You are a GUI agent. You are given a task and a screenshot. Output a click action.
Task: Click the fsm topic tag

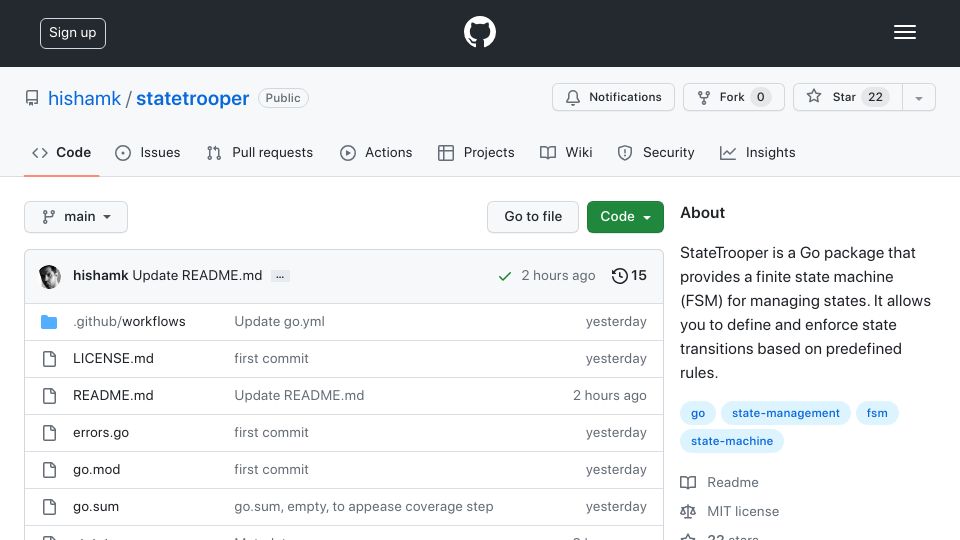877,413
